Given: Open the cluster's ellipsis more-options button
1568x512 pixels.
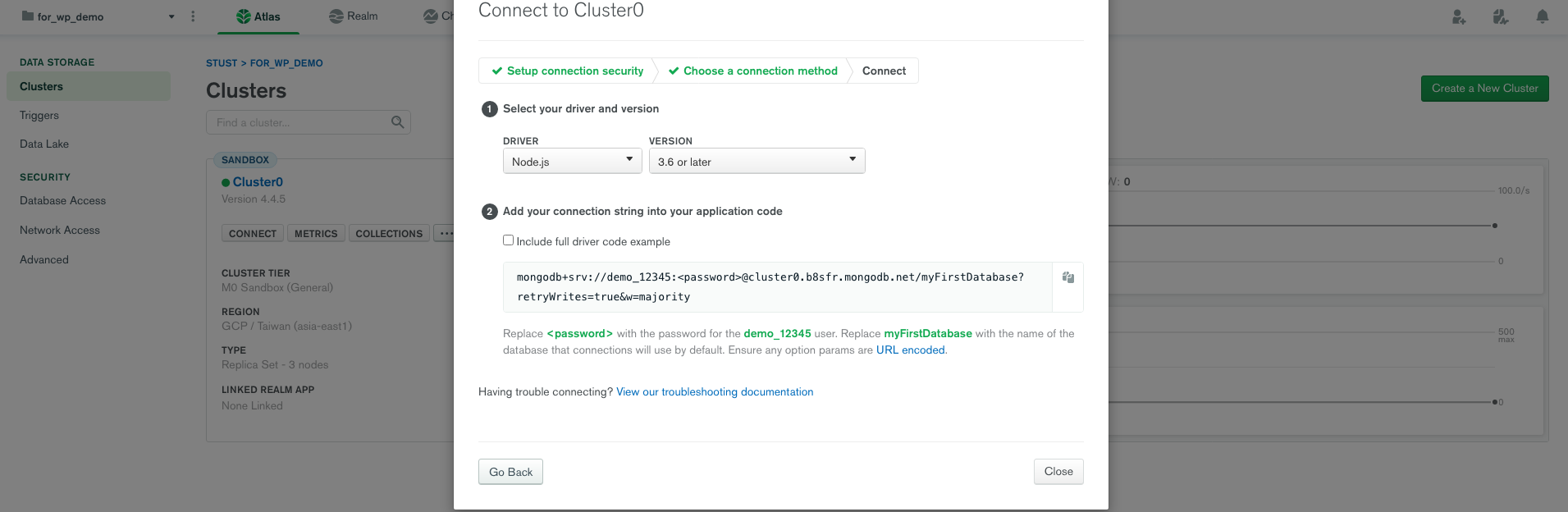Looking at the screenshot, I should [445, 234].
